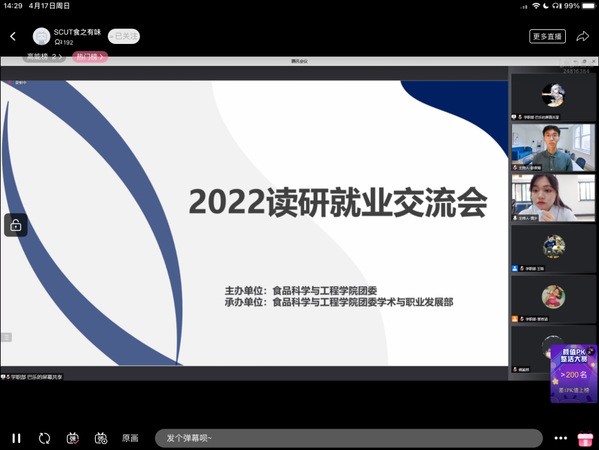Open danmaku settings icon
This screenshot has height=450, width=599.
tap(101, 438)
